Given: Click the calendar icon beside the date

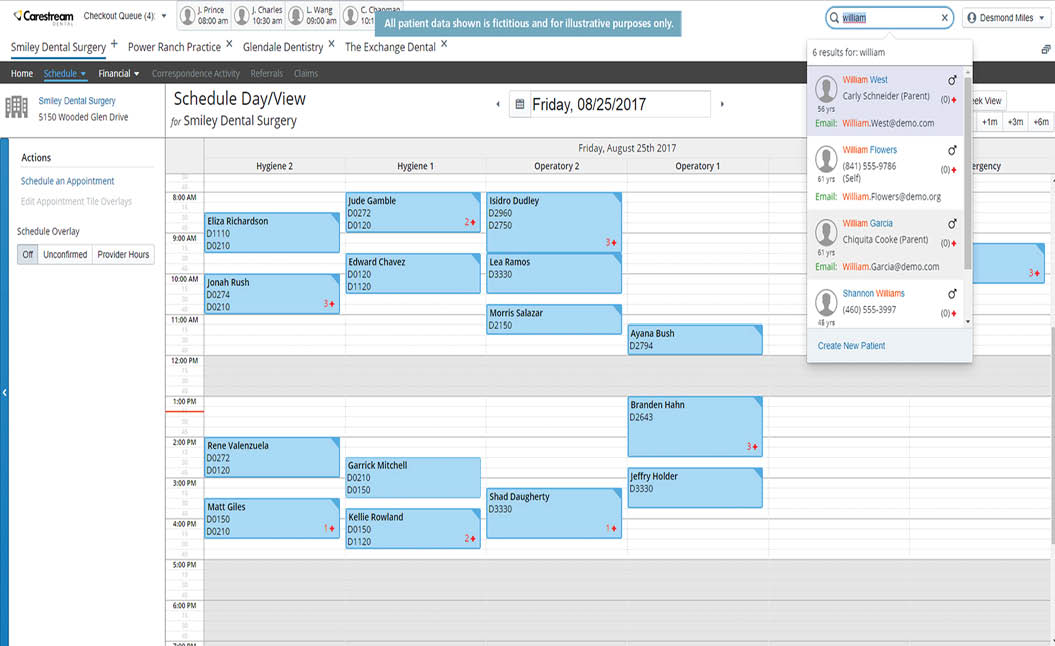Looking at the screenshot, I should pos(519,104).
